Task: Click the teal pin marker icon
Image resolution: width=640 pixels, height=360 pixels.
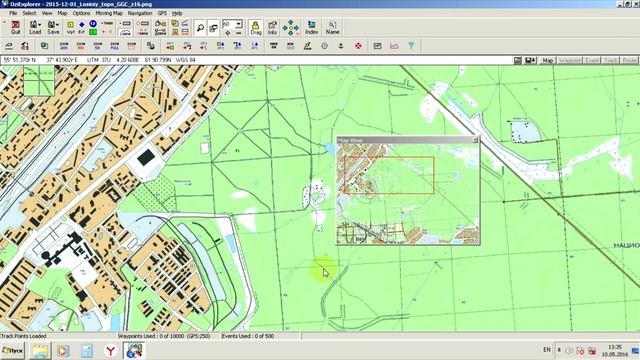Action: [411, 46]
